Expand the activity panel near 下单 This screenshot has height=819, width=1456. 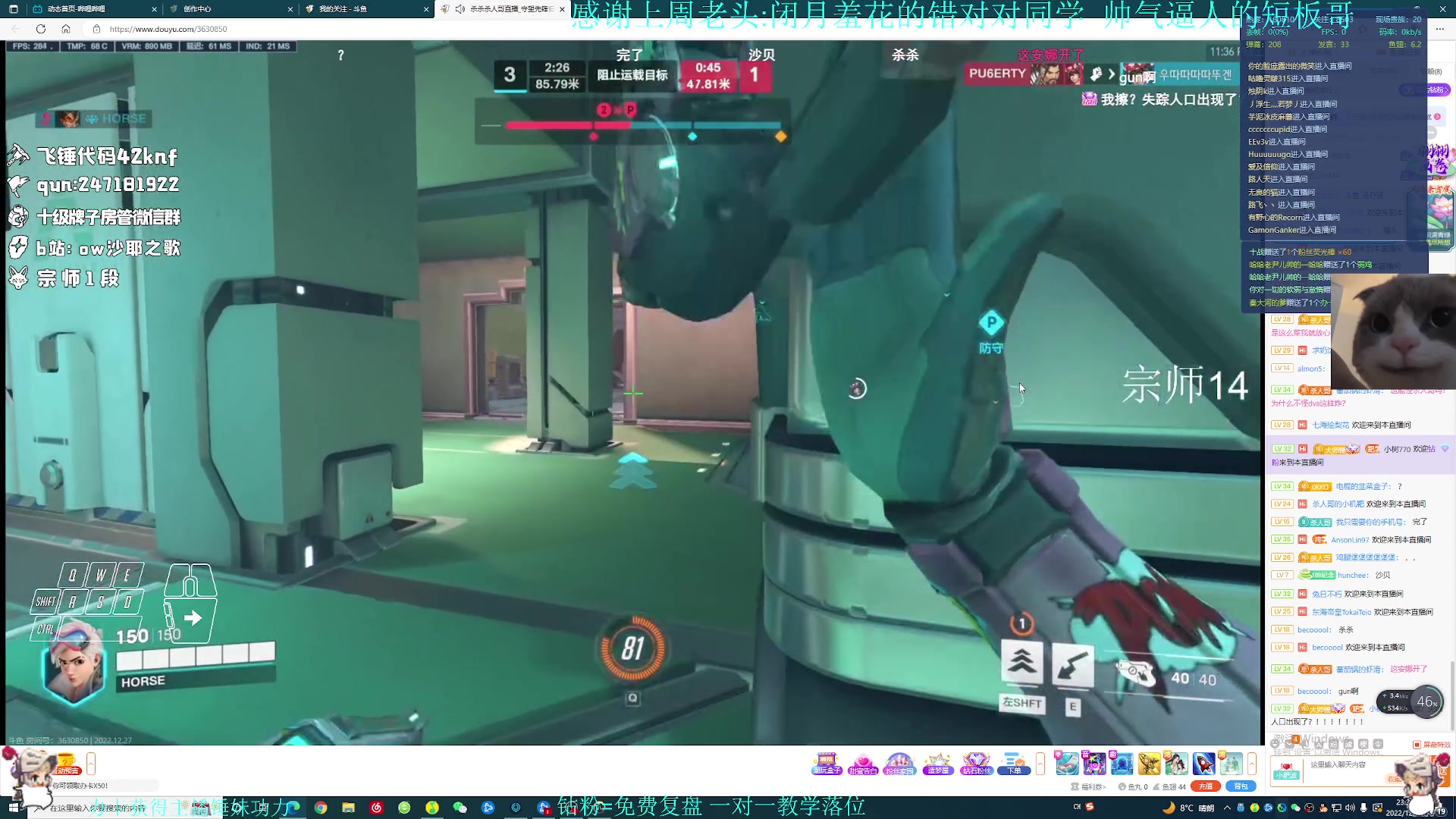(1040, 764)
